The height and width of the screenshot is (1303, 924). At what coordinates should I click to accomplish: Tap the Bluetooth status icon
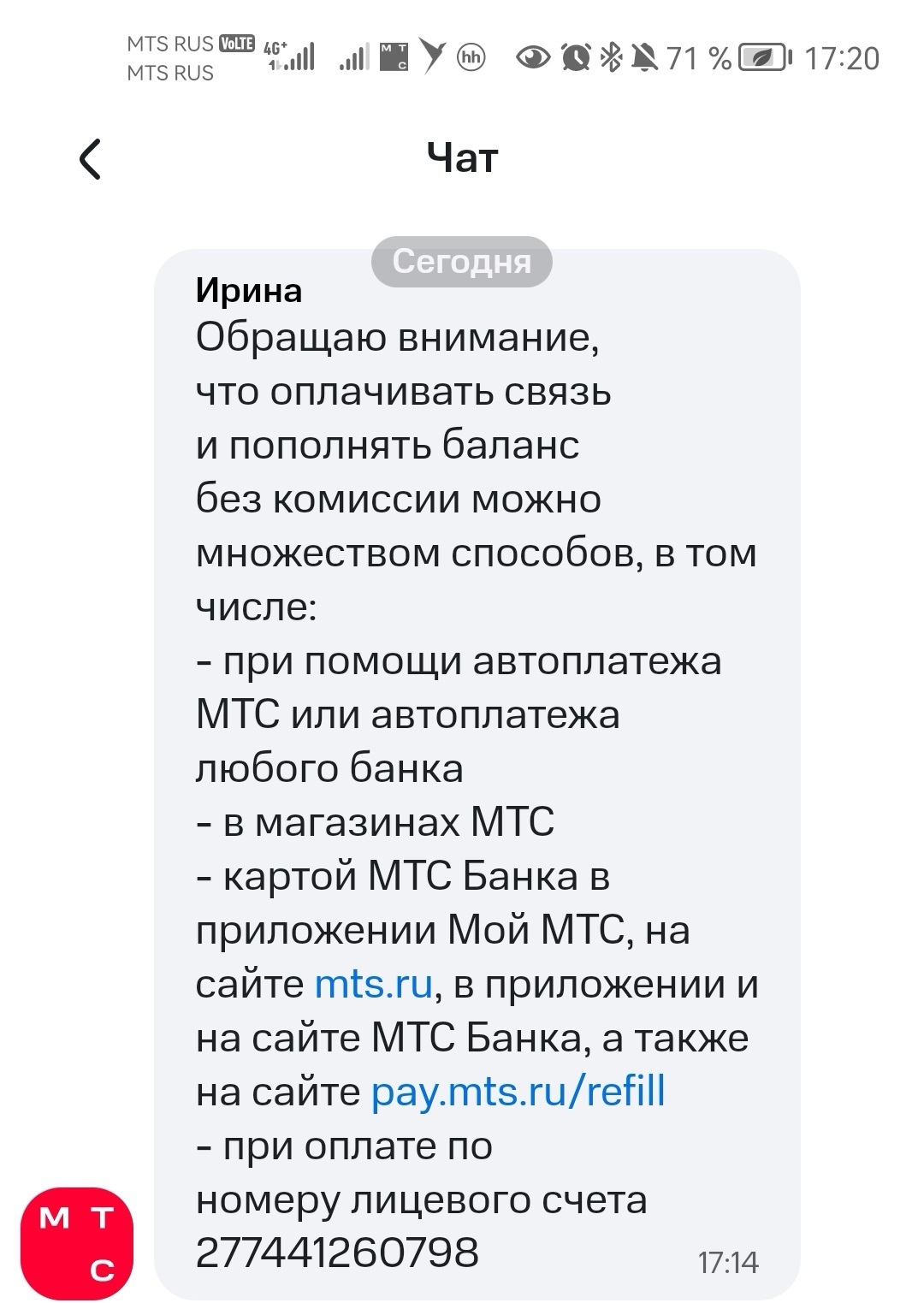point(611,58)
